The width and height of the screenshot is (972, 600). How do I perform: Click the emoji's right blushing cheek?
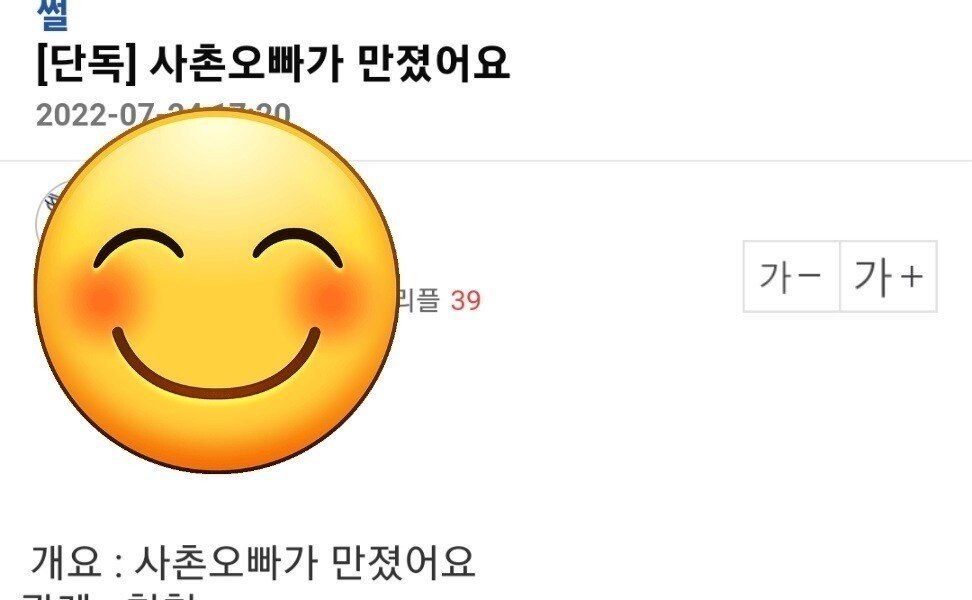[330, 299]
